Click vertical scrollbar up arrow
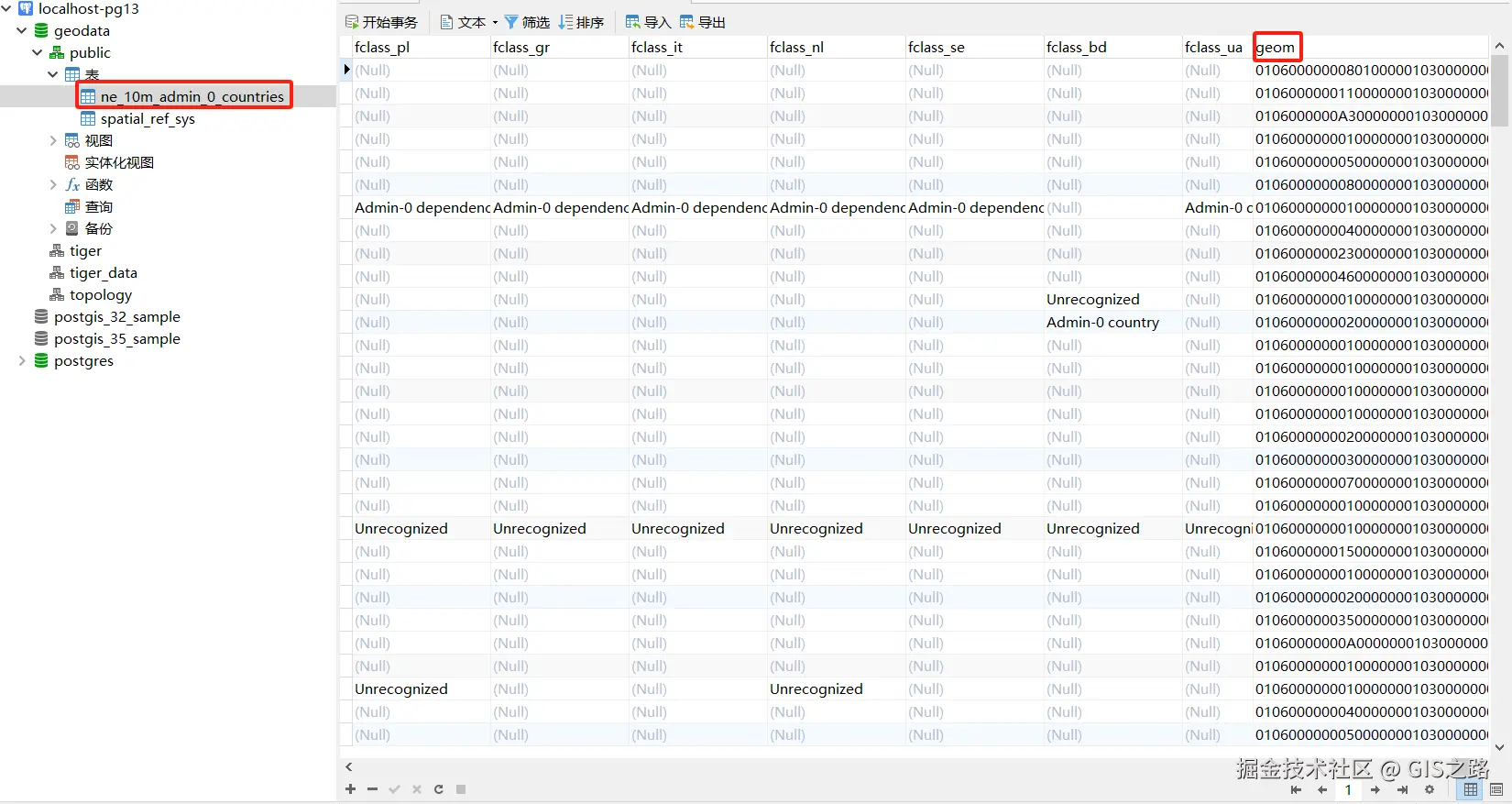Image resolution: width=1512 pixels, height=804 pixels. click(x=1499, y=45)
